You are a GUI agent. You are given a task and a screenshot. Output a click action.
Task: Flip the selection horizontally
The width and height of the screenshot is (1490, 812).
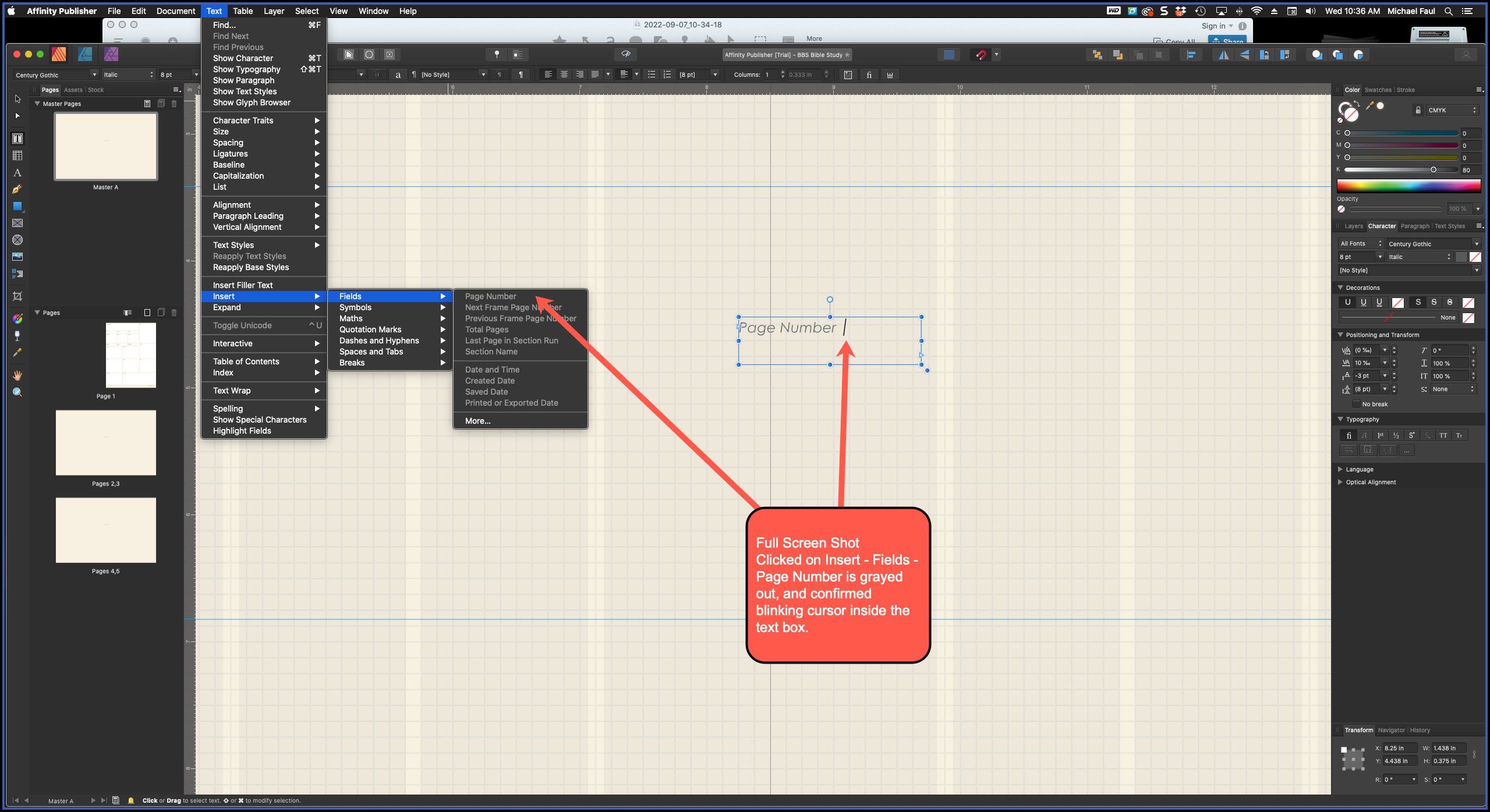[1224, 55]
